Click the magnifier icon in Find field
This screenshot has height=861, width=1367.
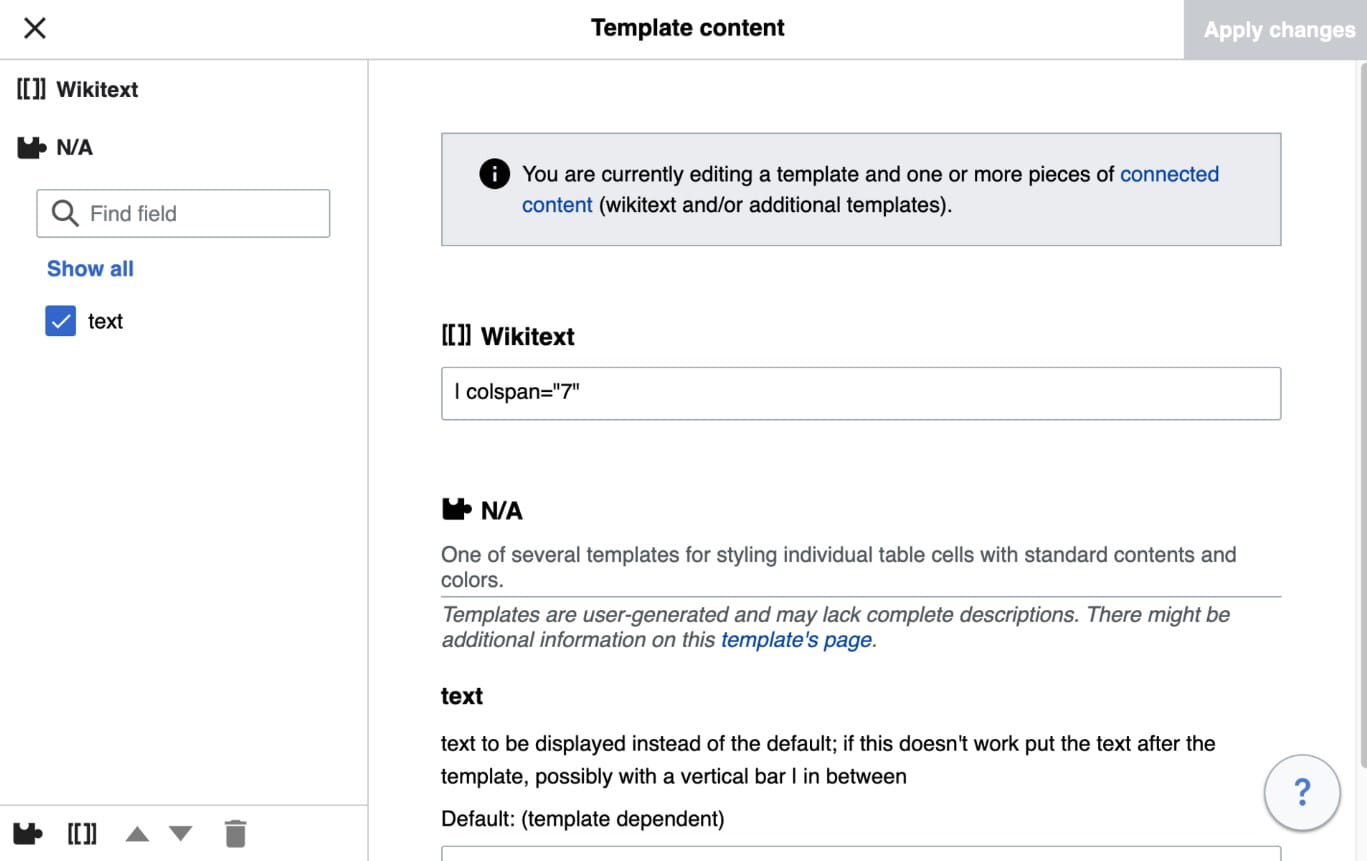click(x=65, y=213)
